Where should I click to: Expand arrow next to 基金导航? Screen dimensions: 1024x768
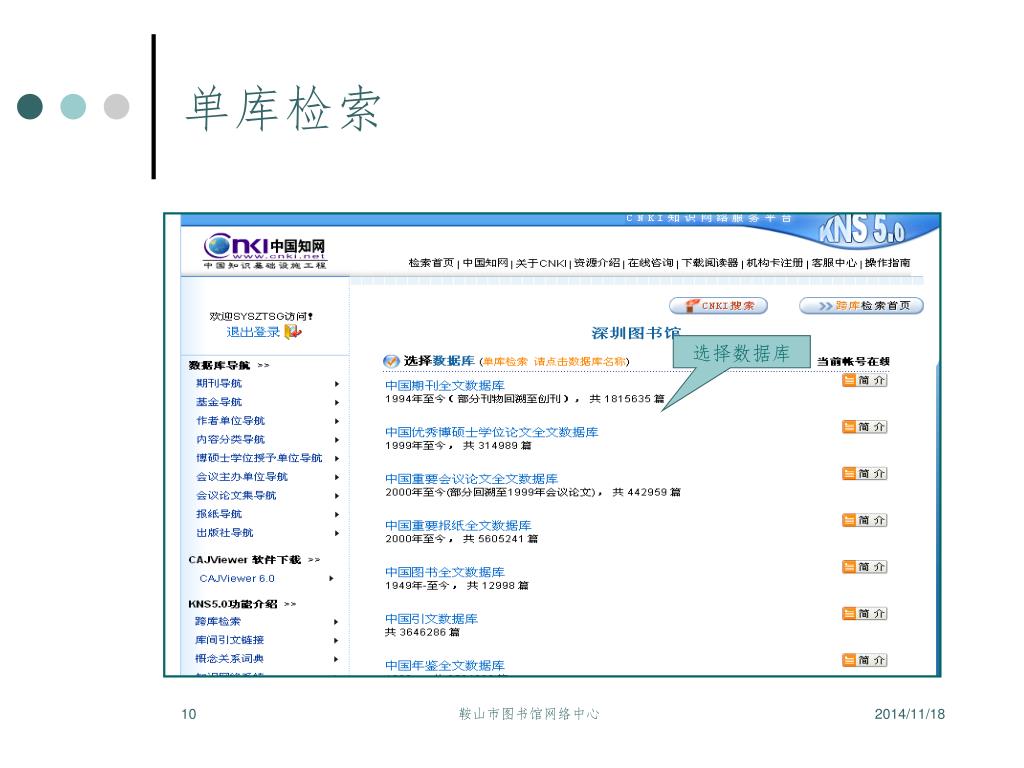pyautogui.click(x=337, y=402)
